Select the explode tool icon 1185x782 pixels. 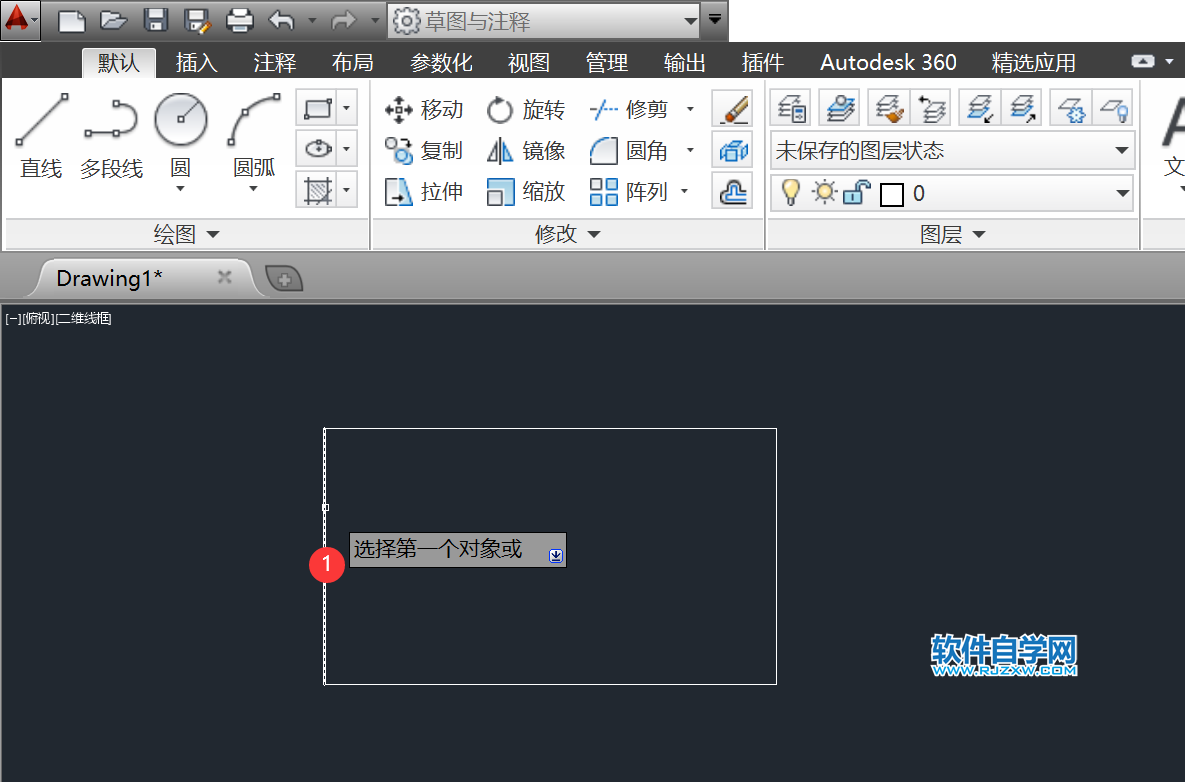pyautogui.click(x=732, y=150)
